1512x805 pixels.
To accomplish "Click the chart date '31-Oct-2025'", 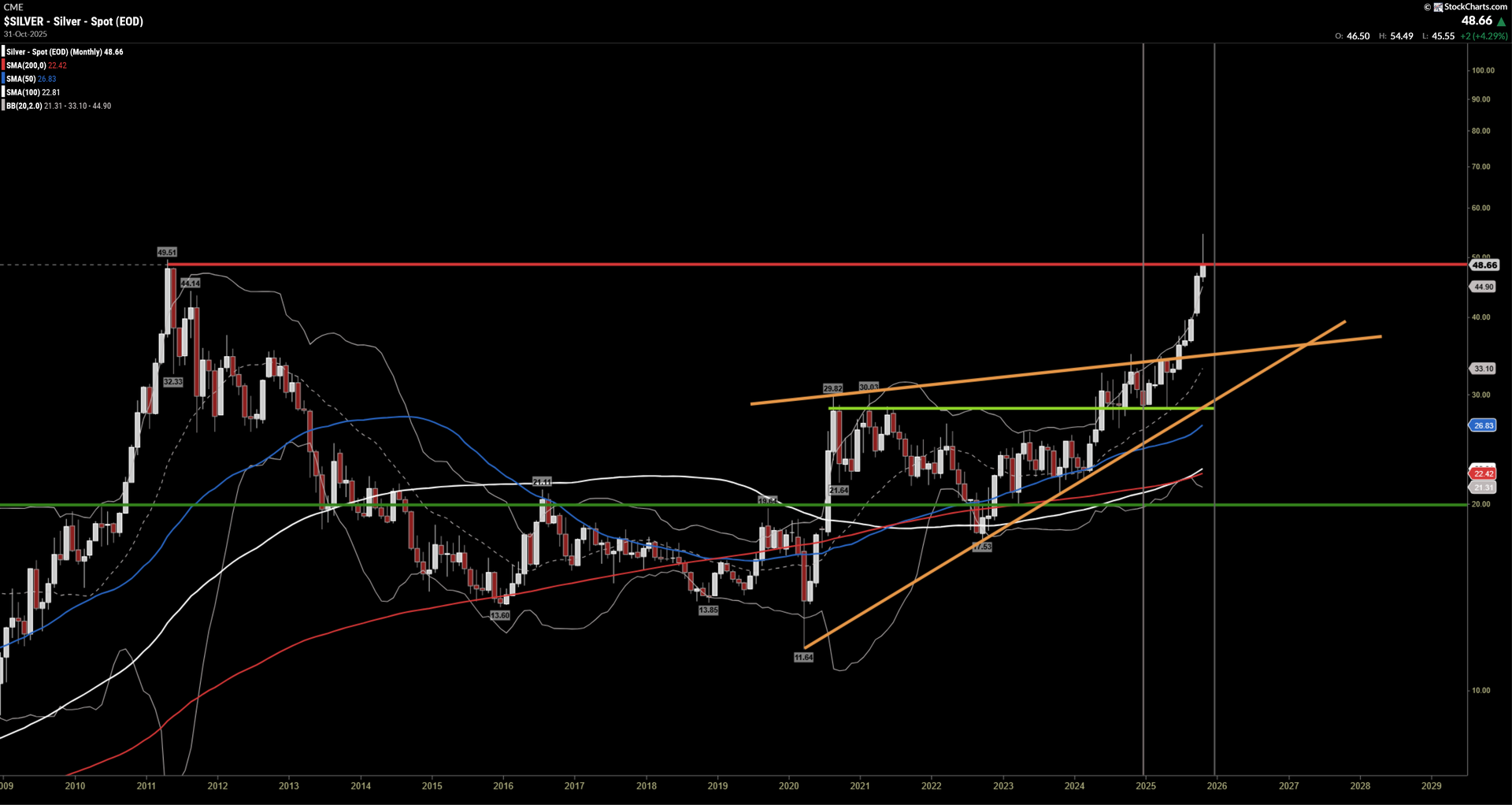I will (x=25, y=34).
